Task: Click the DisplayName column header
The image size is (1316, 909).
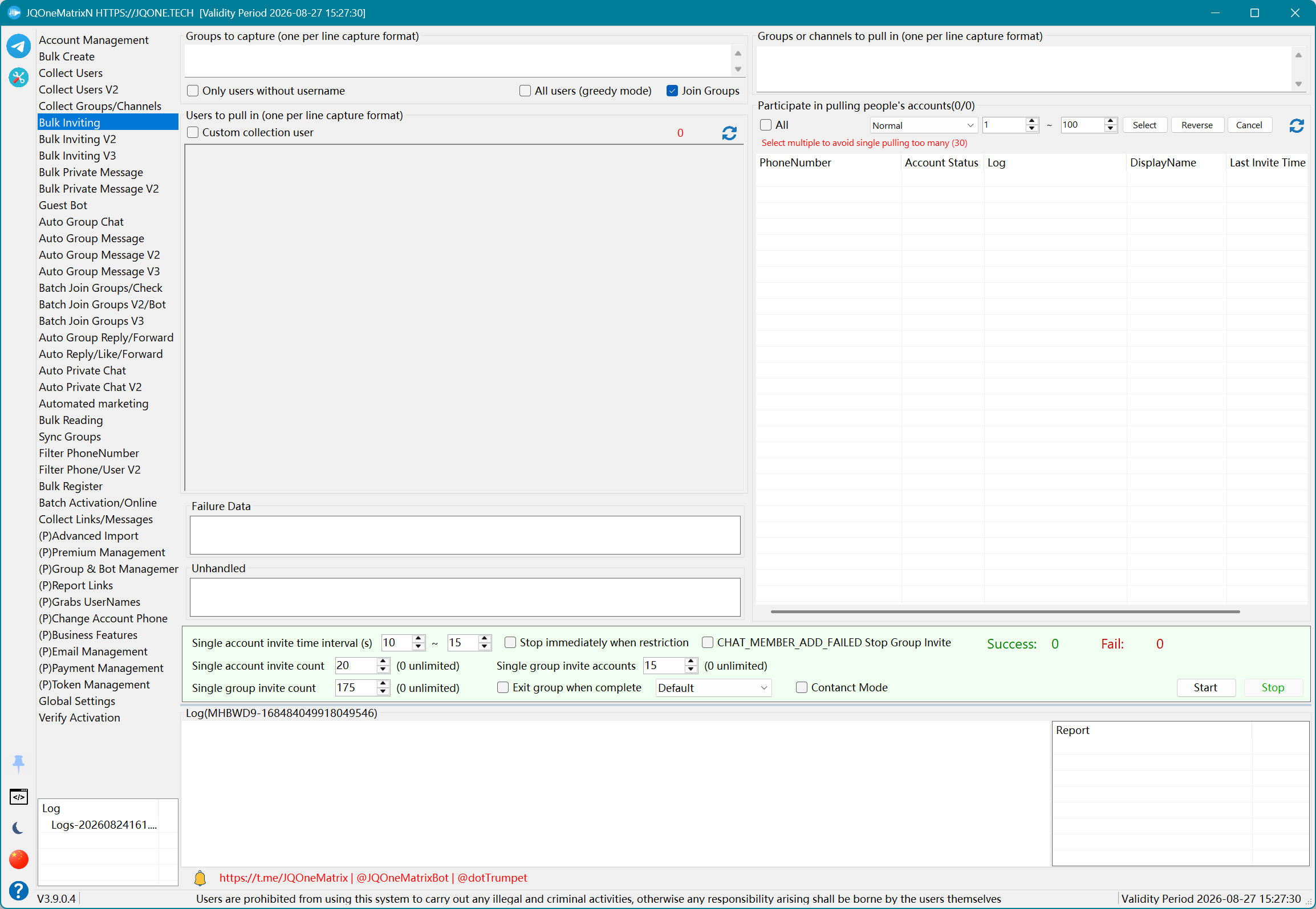Action: coord(1176,162)
